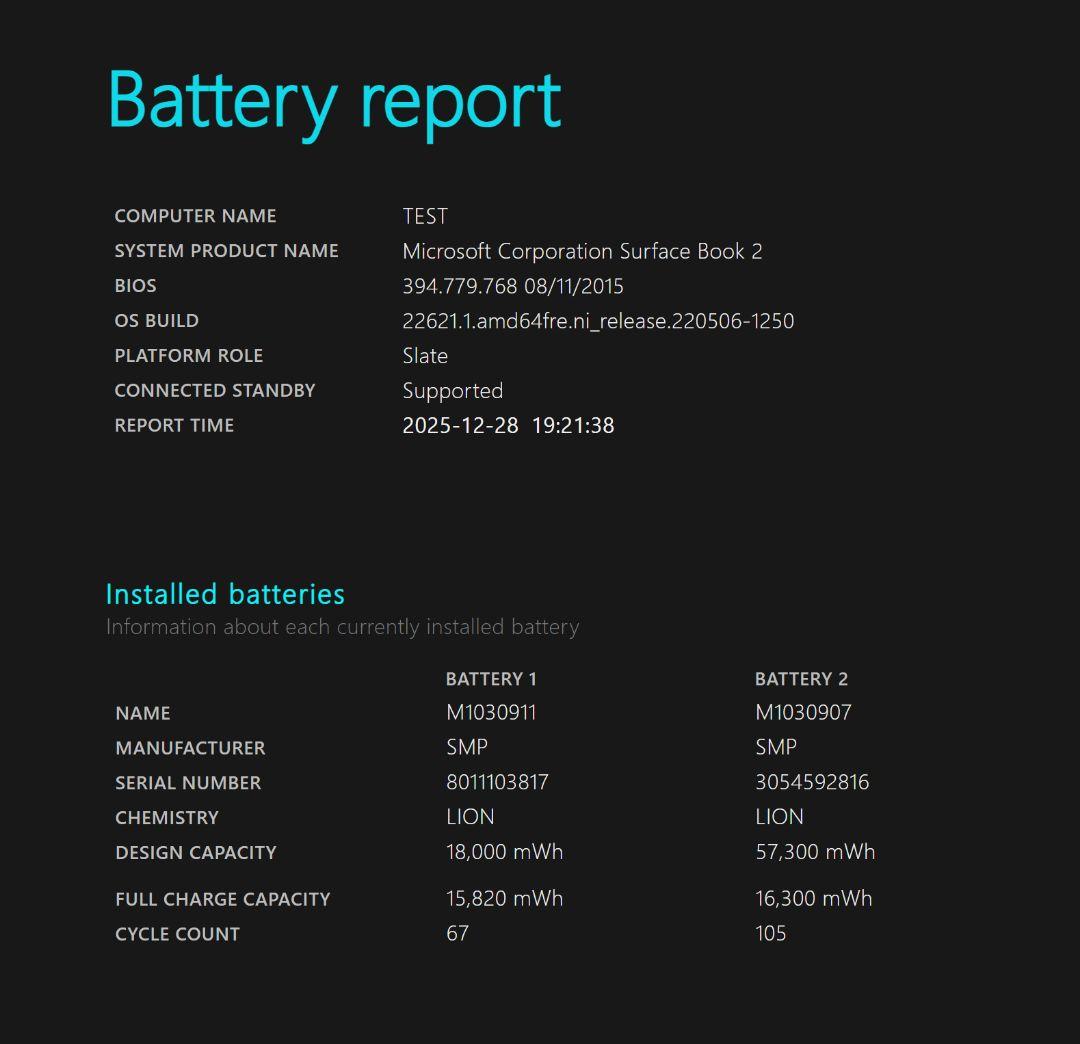The image size is (1080, 1044).
Task: Select the Connected Standby Supported text
Action: coord(453,390)
